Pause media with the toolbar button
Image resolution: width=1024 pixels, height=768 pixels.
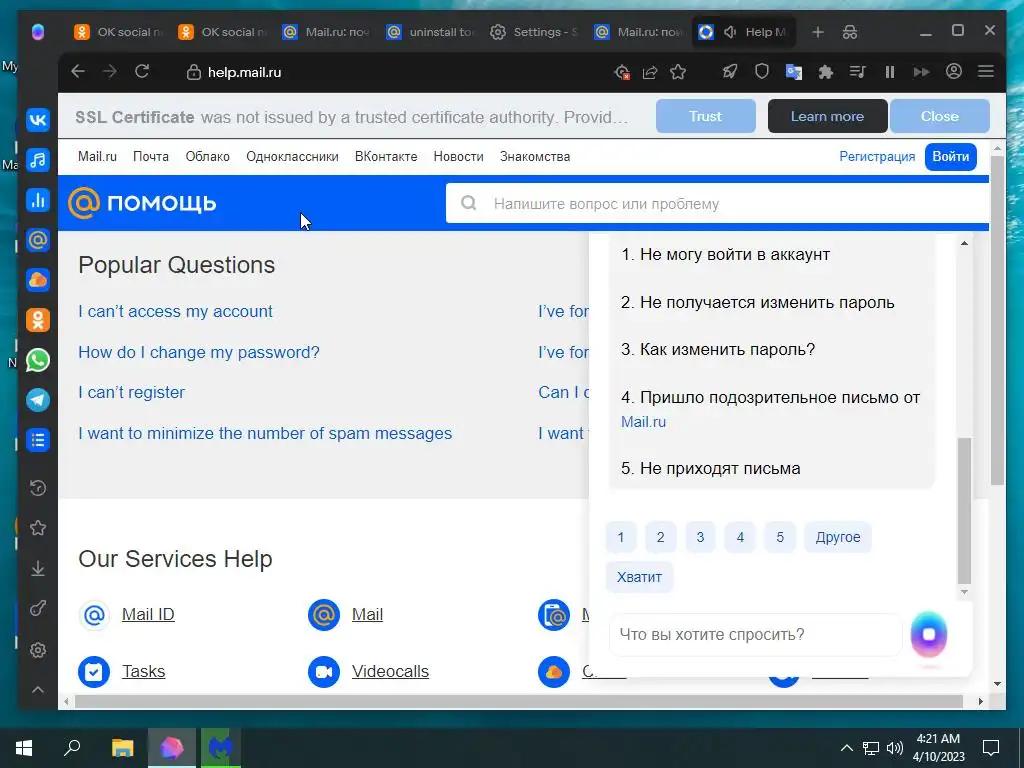tap(889, 72)
